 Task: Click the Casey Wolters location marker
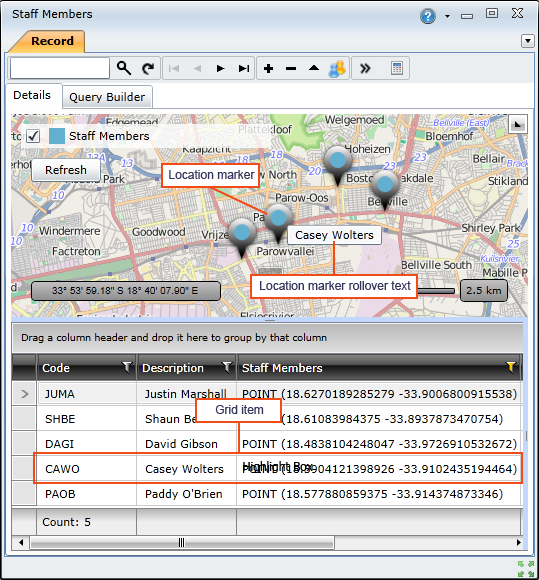coord(278,223)
